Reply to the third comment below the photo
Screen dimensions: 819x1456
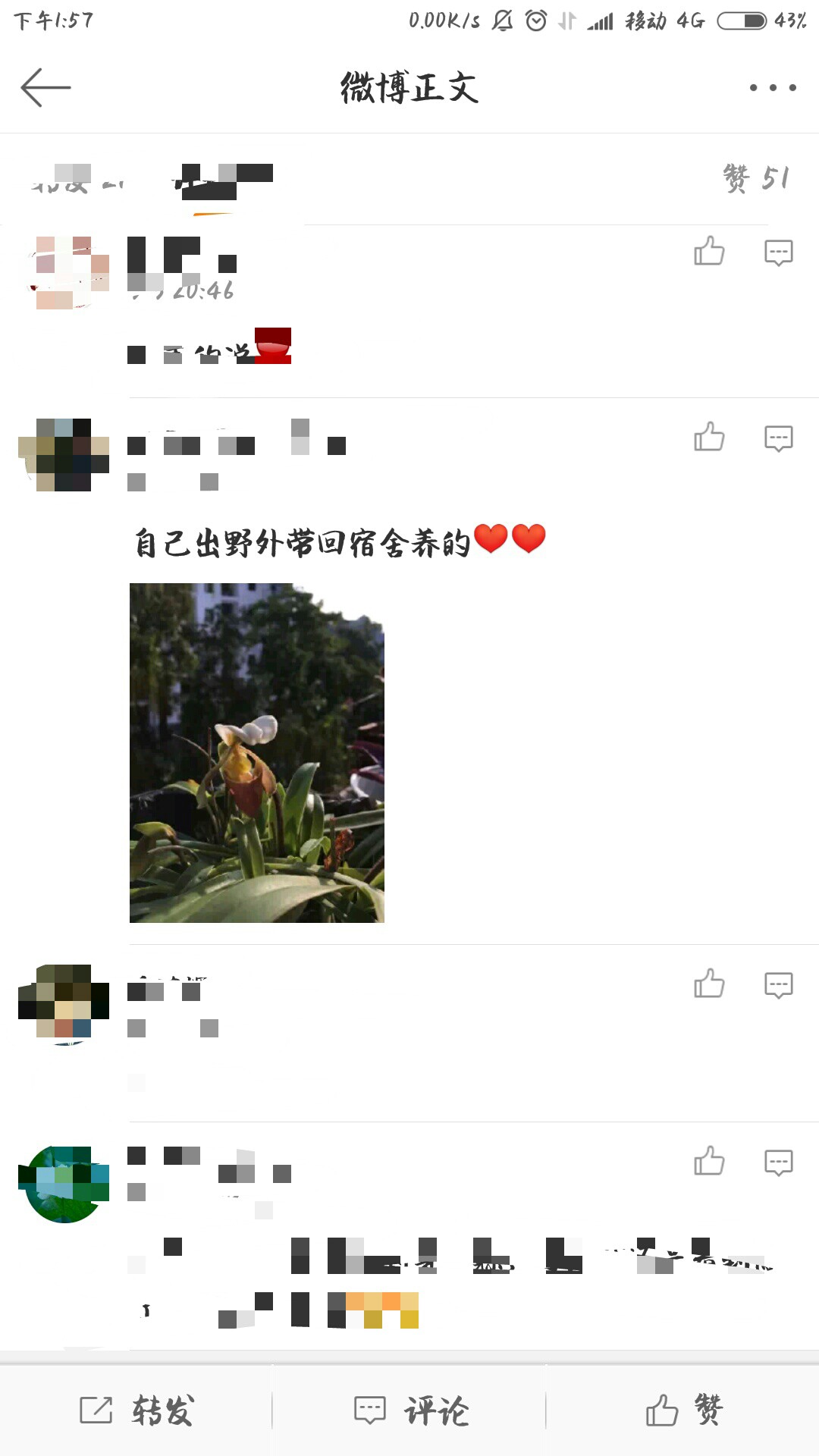[x=778, y=985]
